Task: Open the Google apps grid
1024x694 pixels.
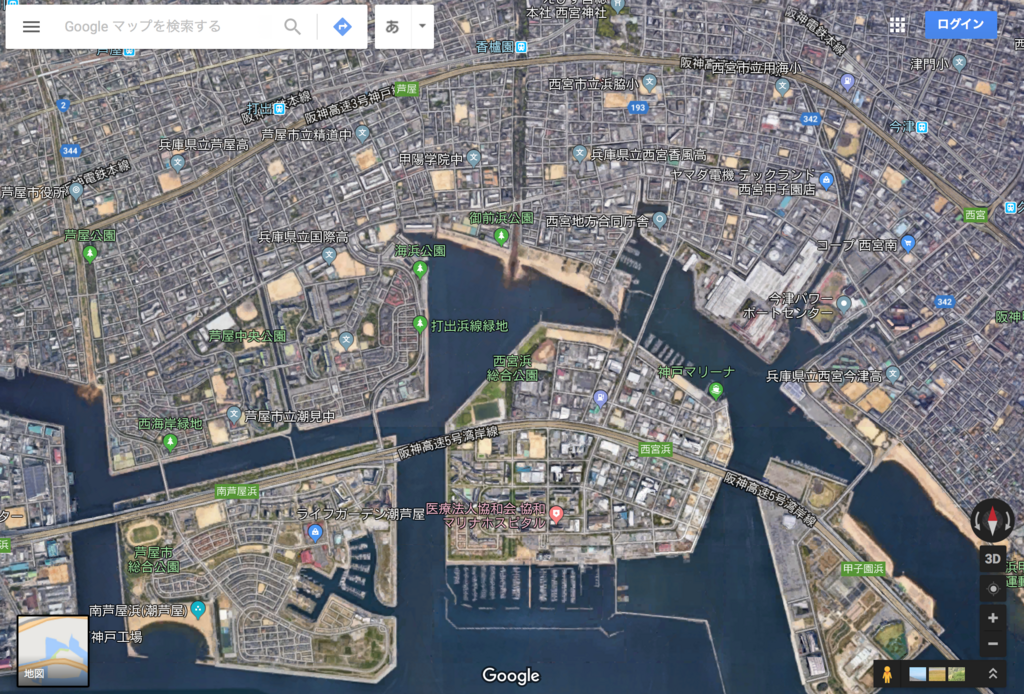Action: pyautogui.click(x=897, y=25)
